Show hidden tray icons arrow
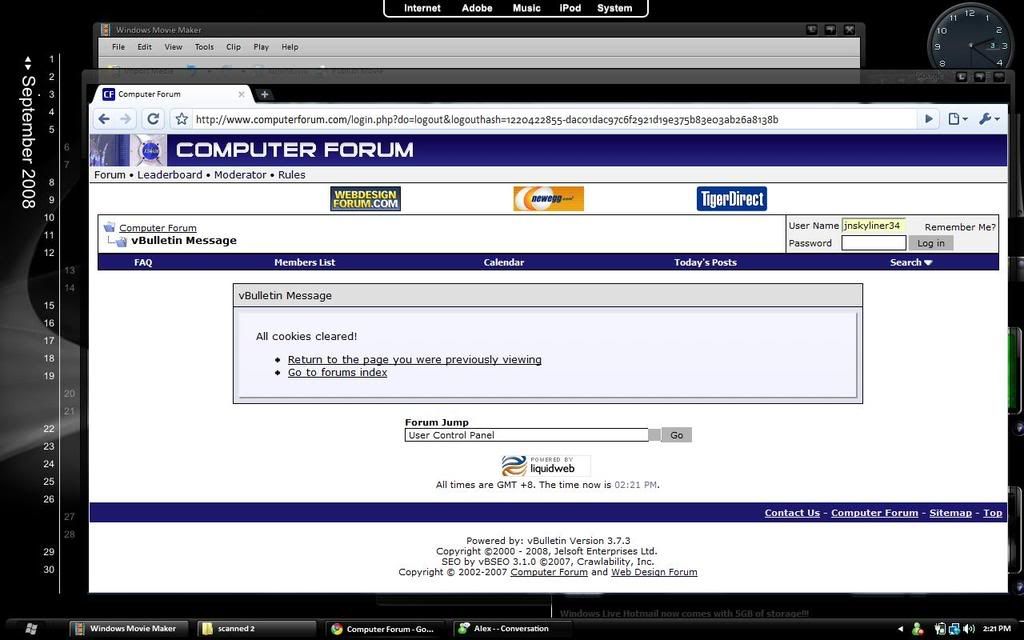1024x640 pixels. (901, 629)
